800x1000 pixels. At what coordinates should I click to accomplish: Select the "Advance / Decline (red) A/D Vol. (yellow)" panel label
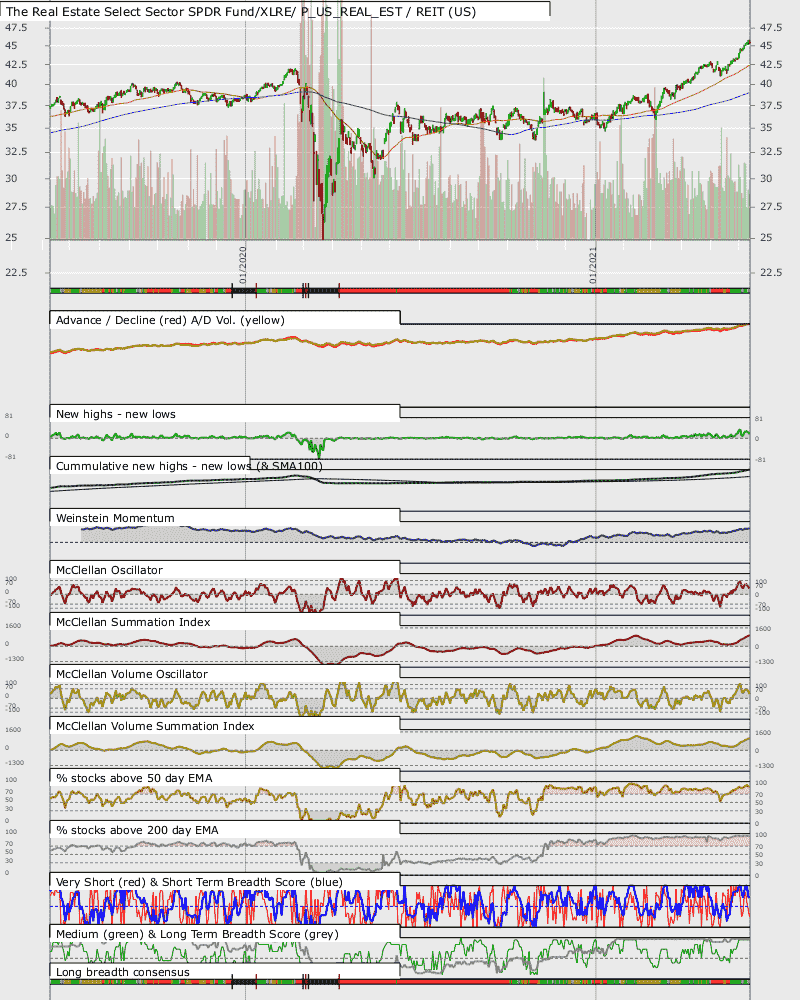click(170, 320)
